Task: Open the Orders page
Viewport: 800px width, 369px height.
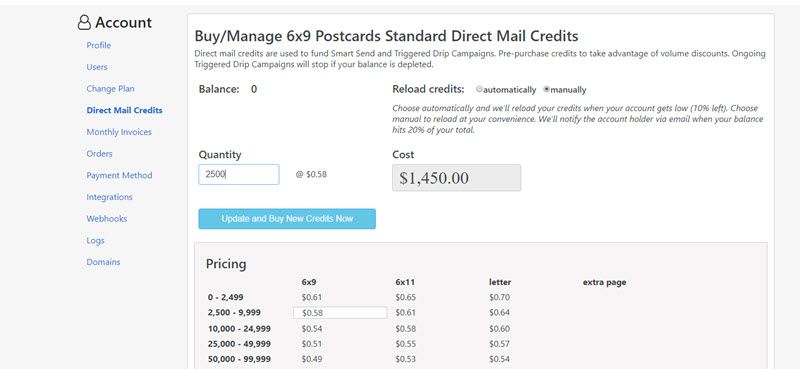Action: pos(99,154)
